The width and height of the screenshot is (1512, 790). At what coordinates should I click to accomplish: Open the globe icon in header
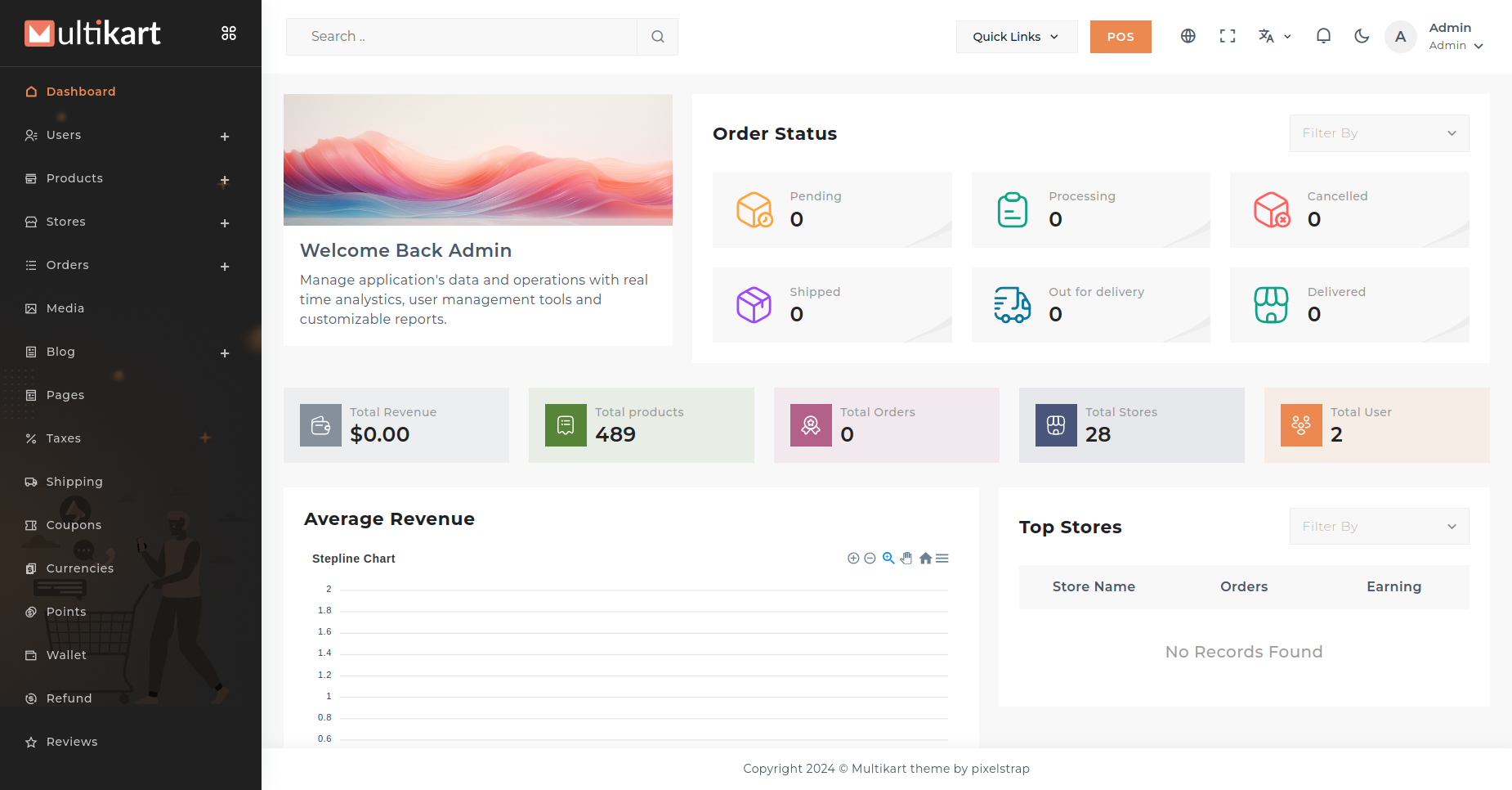1188,36
